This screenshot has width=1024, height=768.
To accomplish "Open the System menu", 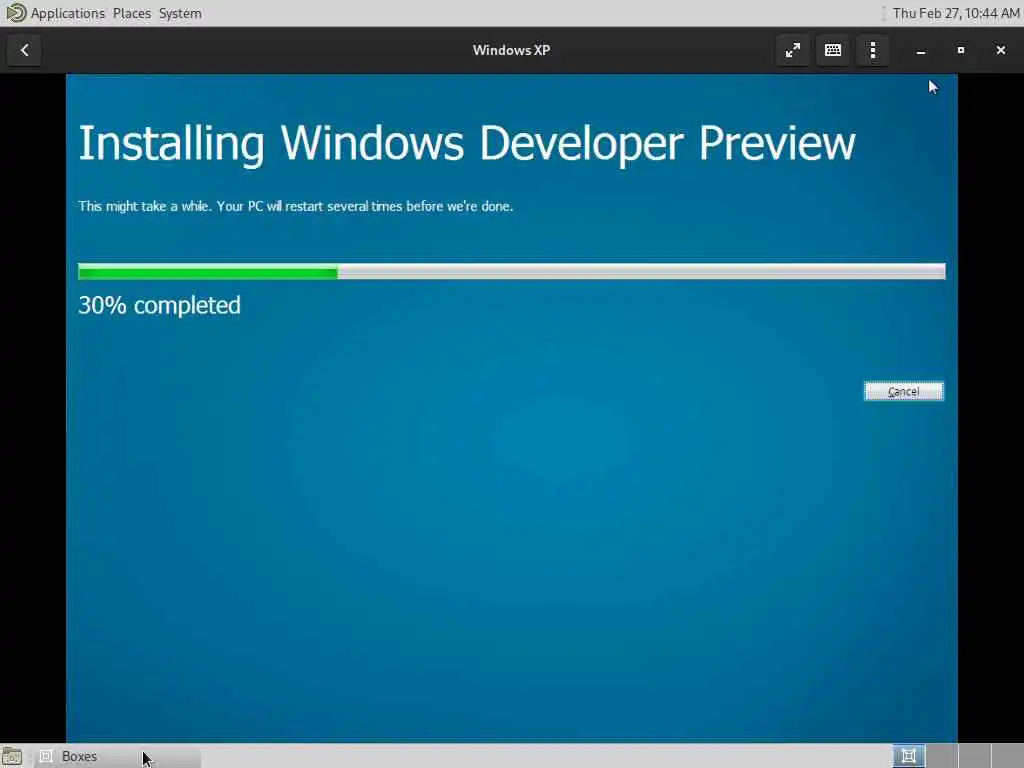I will click(x=180, y=13).
